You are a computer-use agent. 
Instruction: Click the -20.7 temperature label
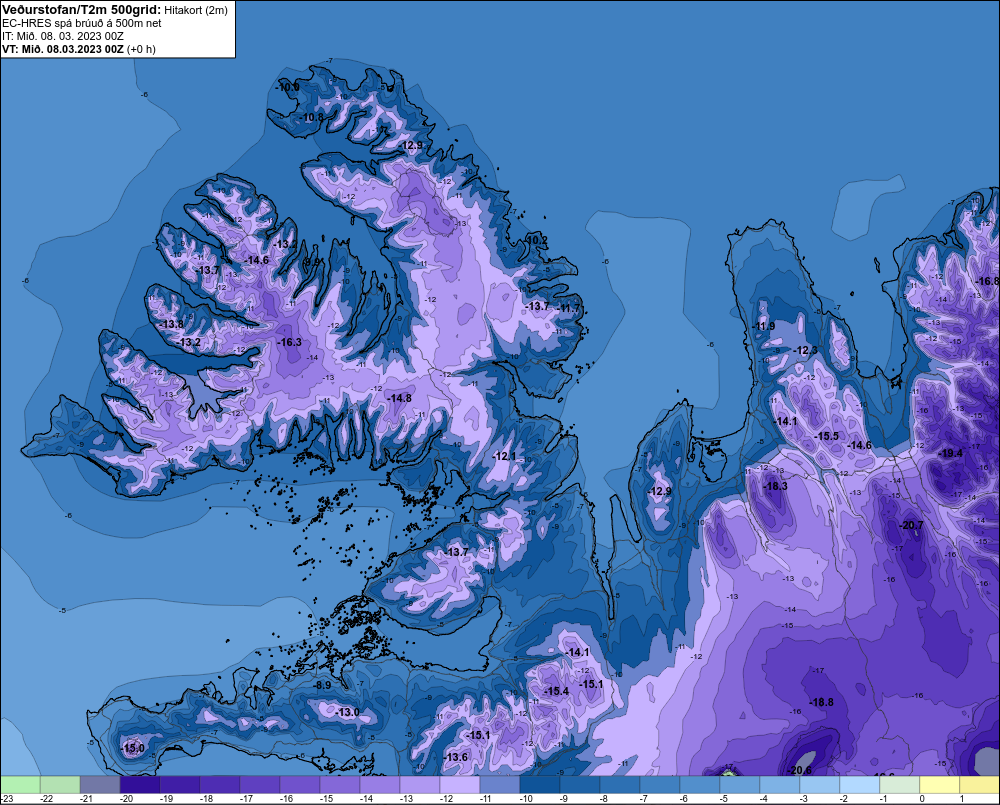coord(911,526)
